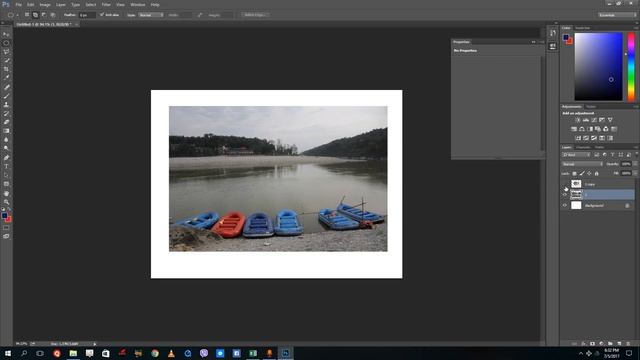
Task: Open the File menu
Action: coord(18,4)
